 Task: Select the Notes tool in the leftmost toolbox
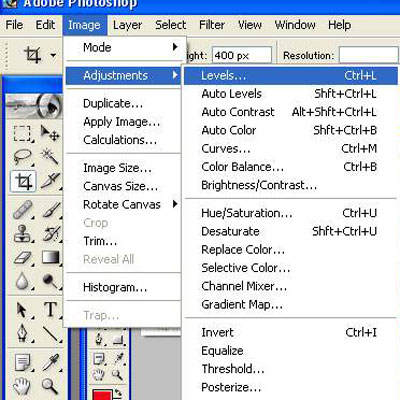pos(23,363)
